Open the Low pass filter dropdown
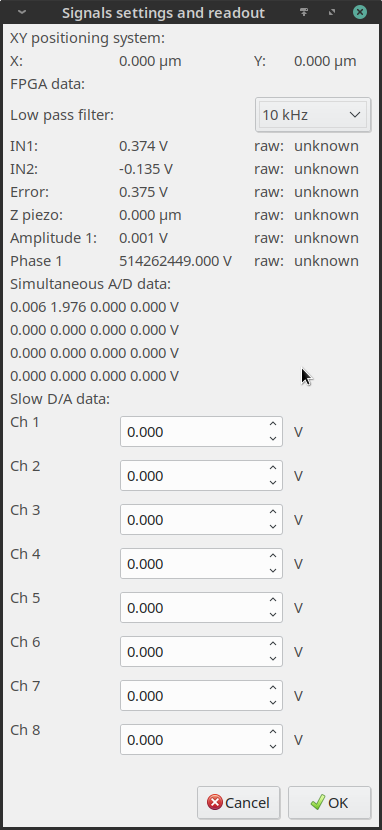 click(312, 114)
